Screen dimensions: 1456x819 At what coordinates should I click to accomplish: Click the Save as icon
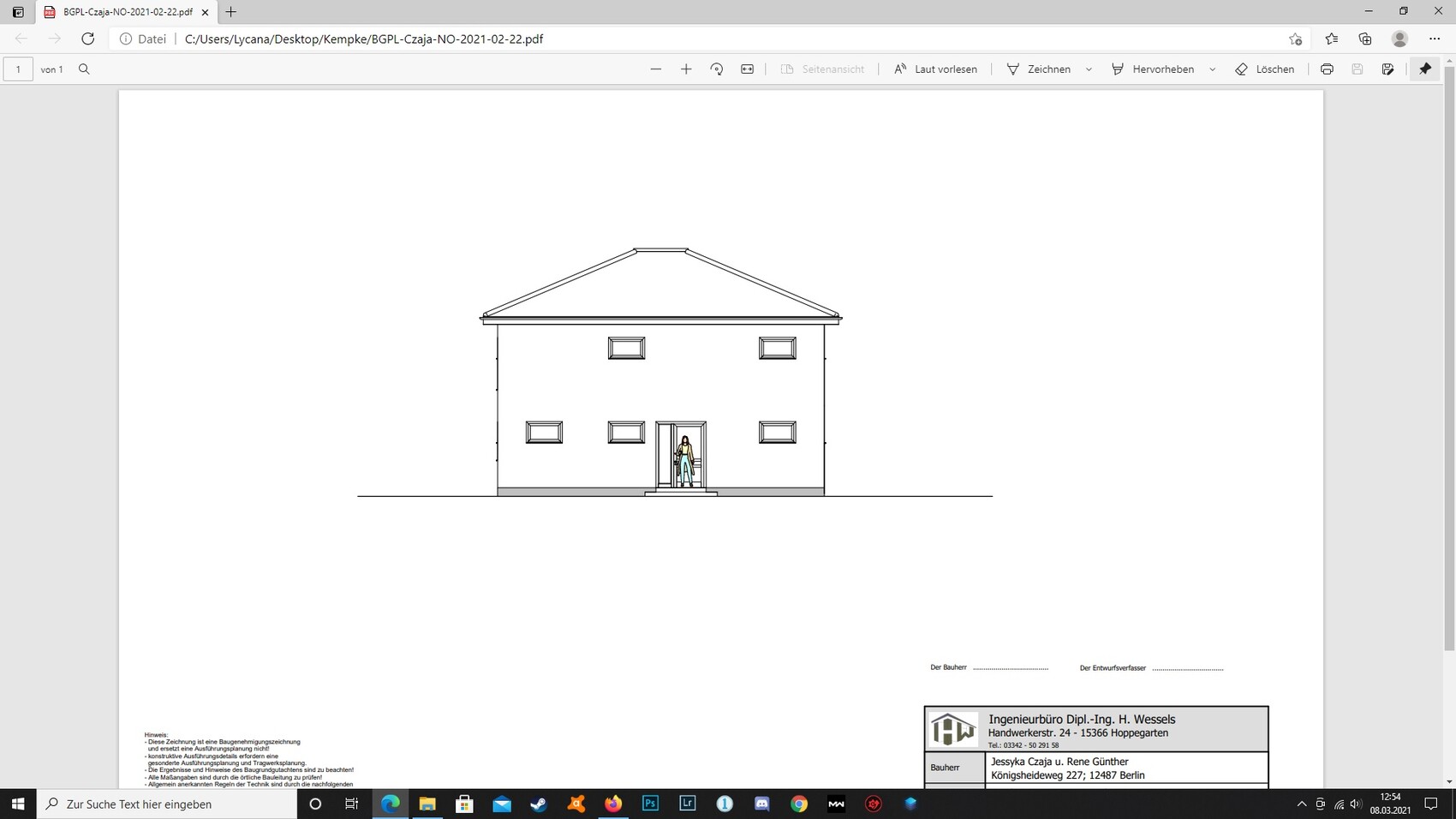(x=1387, y=69)
